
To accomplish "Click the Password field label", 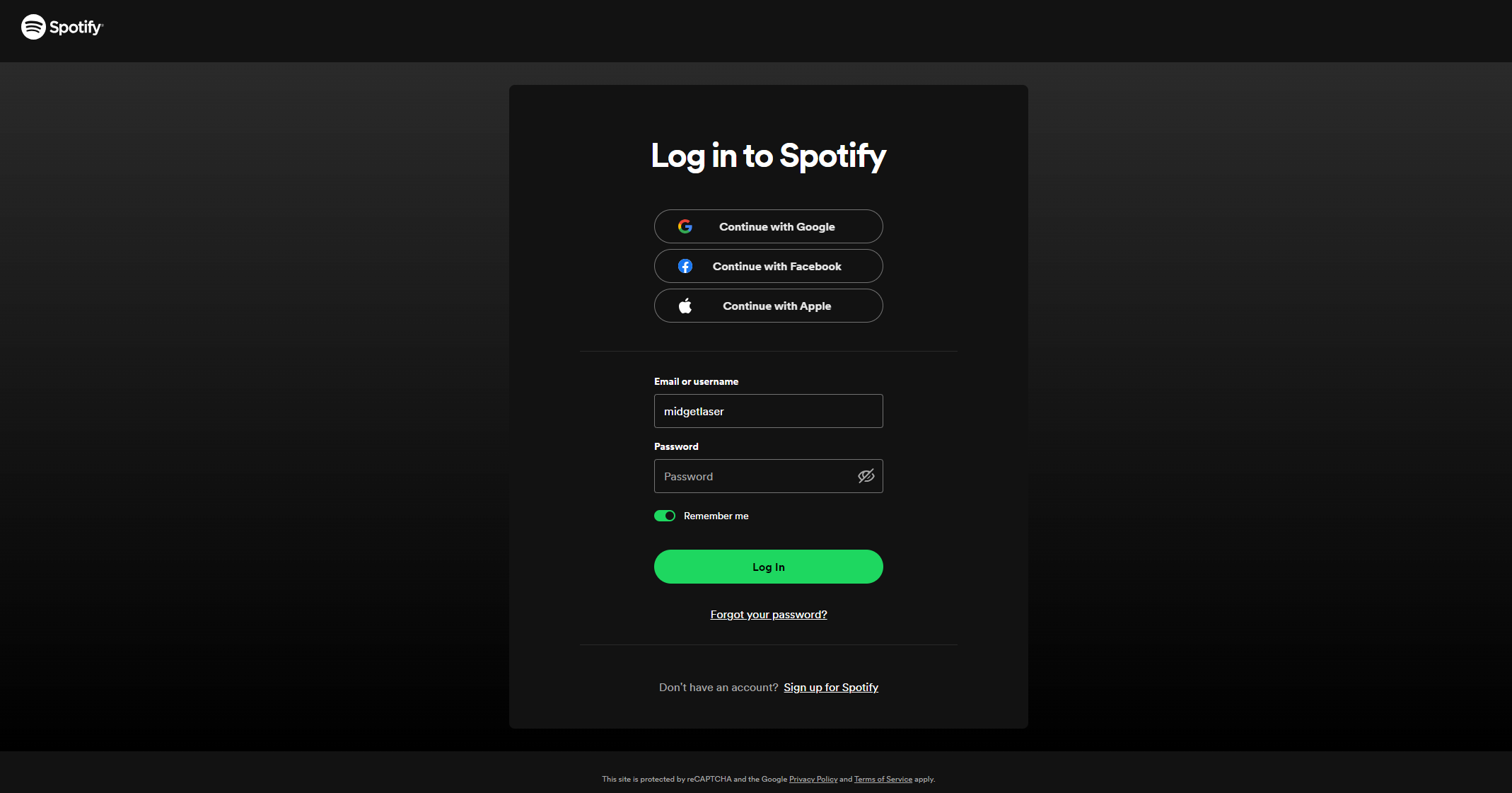I will pyautogui.click(x=675, y=446).
